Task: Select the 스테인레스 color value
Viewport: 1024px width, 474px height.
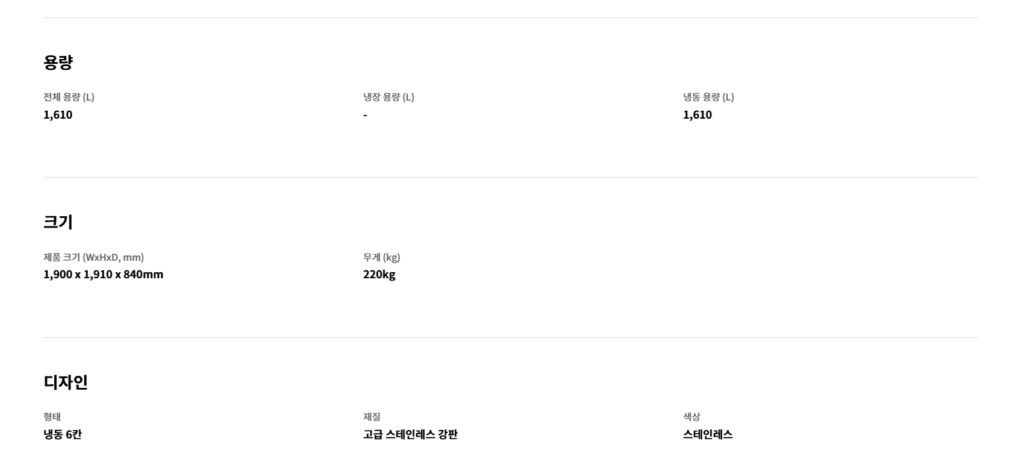Action: coord(708,435)
